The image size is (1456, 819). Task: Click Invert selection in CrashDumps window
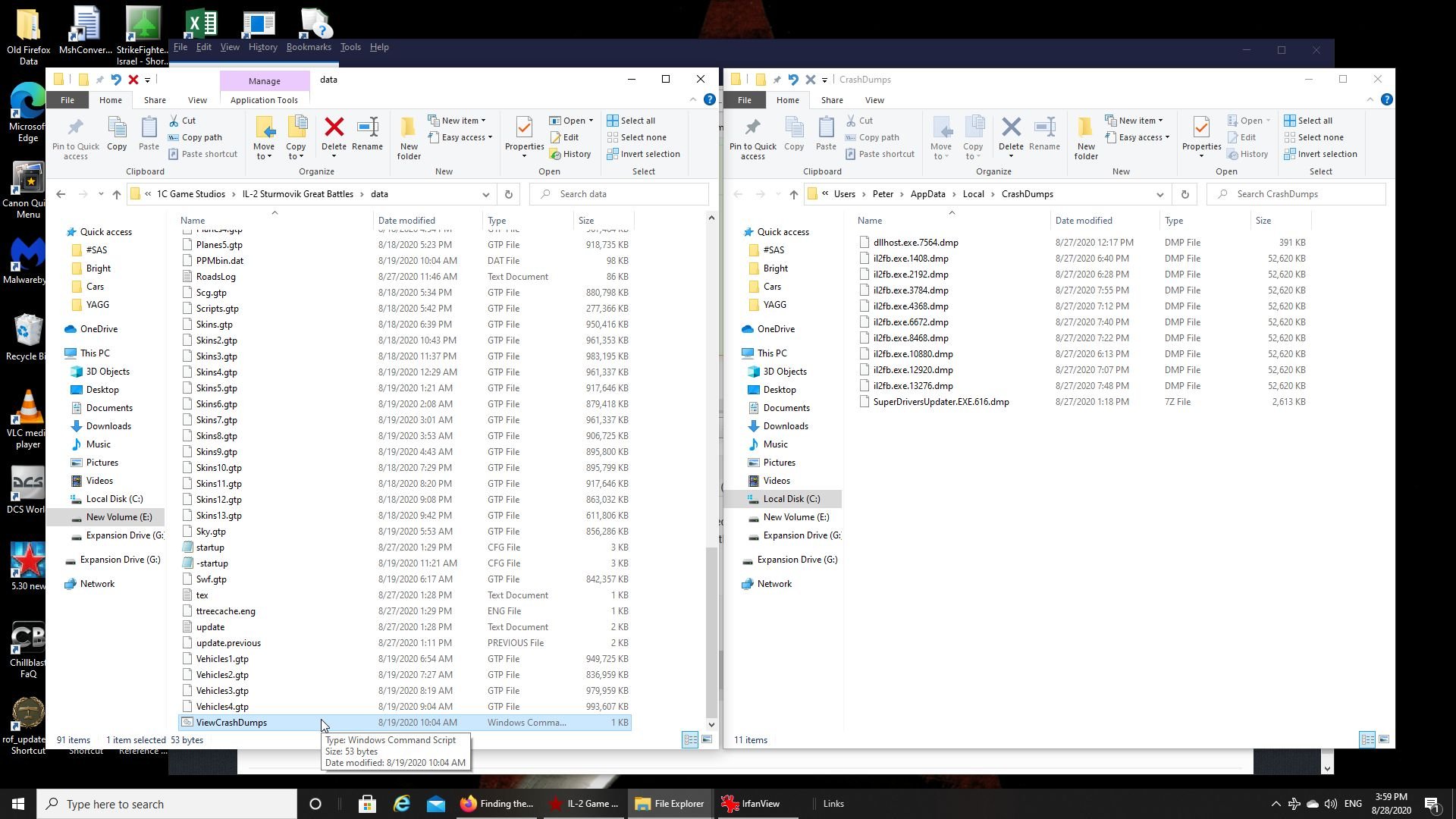(x=1320, y=154)
